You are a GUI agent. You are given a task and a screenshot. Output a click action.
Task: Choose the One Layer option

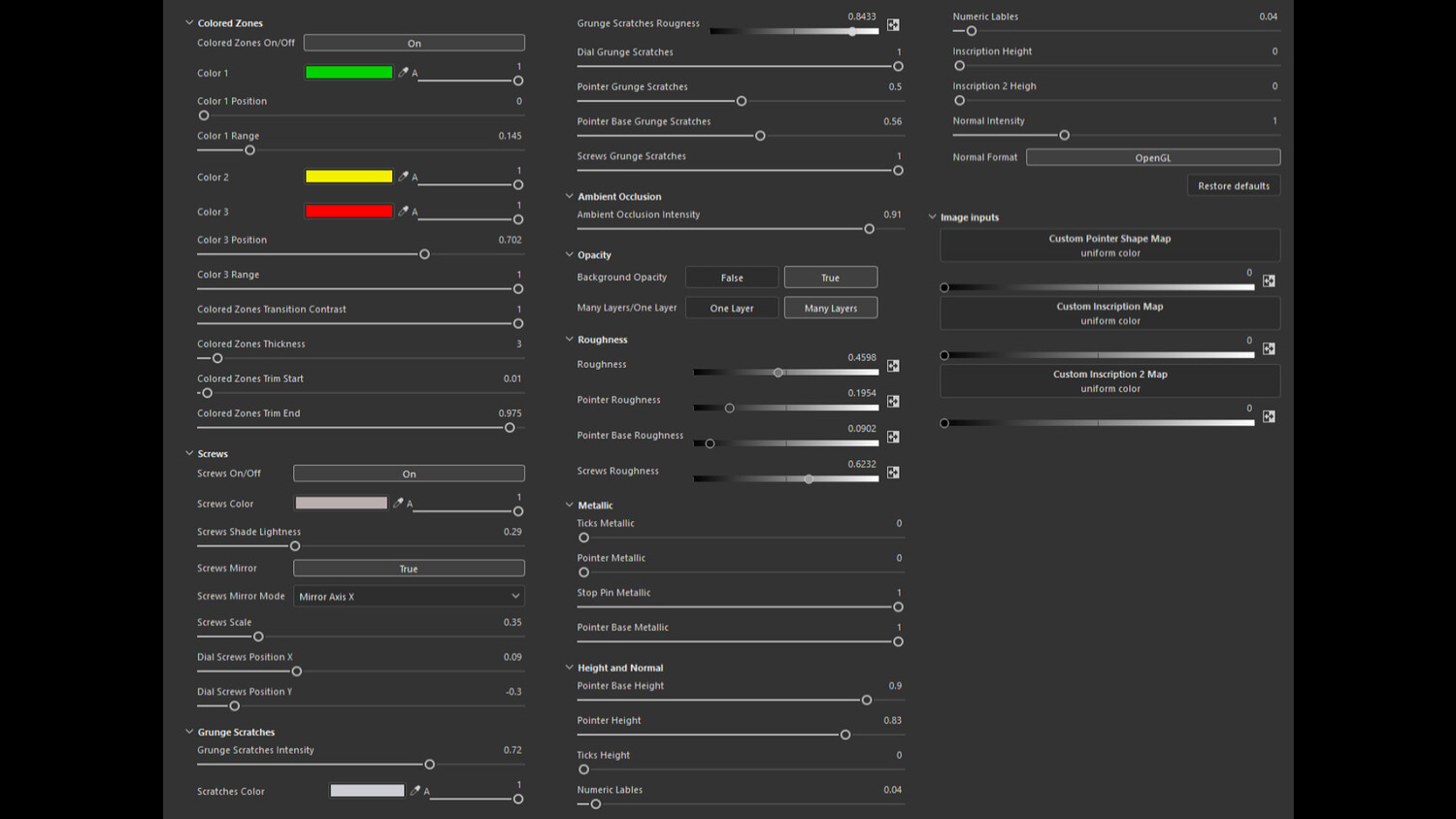coord(732,308)
